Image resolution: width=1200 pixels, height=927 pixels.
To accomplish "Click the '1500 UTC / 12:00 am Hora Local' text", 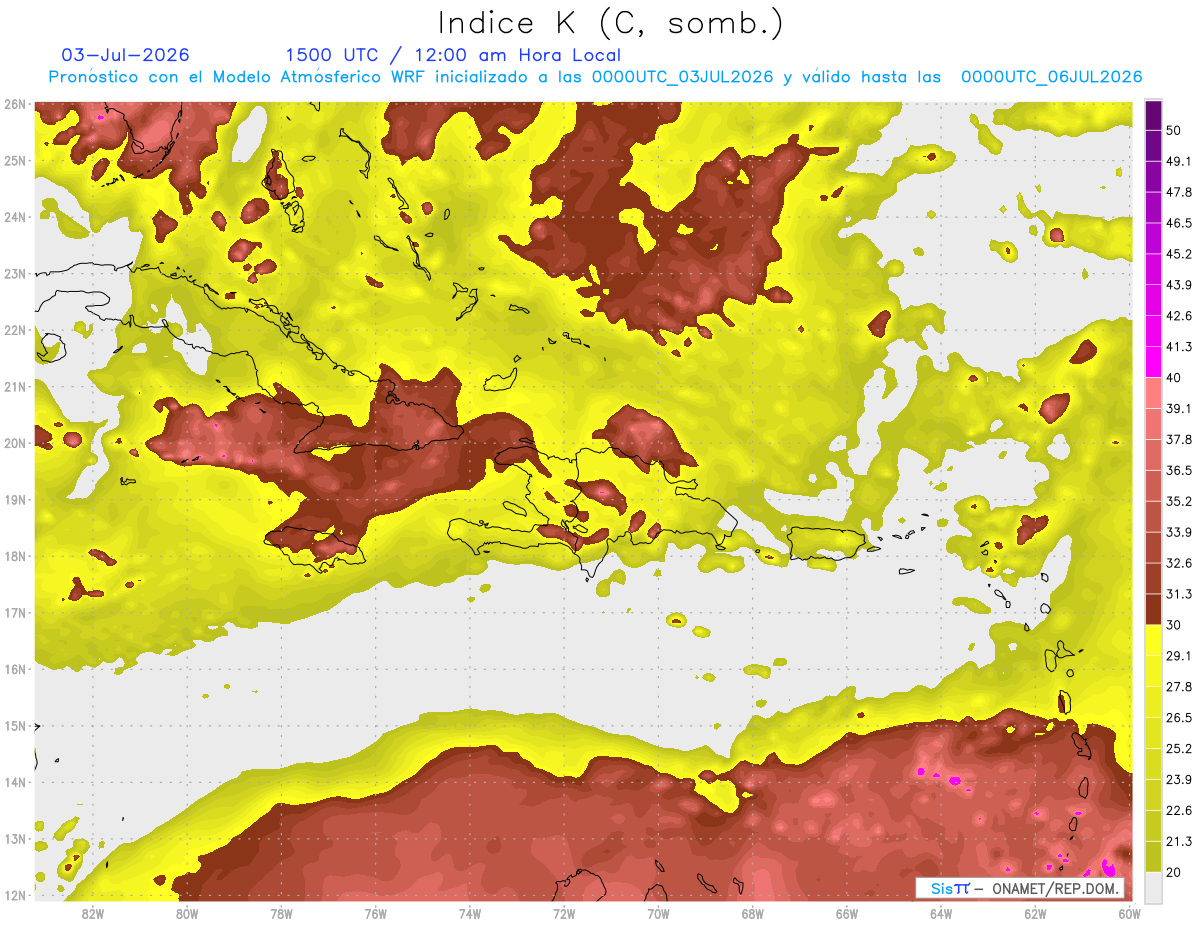I will 453,55.
